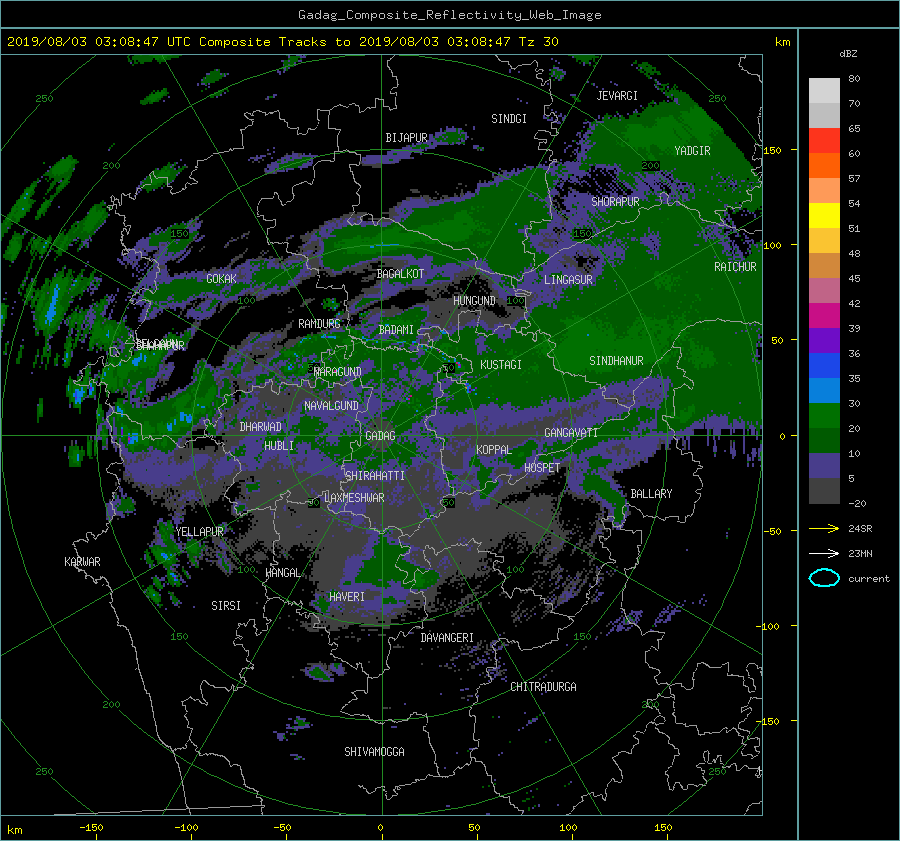900x841 pixels.
Task: Click the blue 36 dBZ color swatch
Action: [x=824, y=366]
